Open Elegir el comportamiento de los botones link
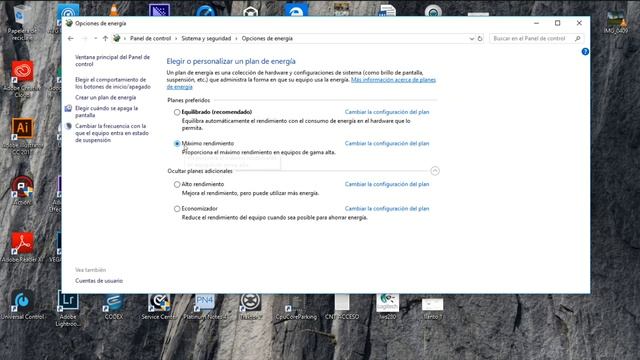640x360 pixels. (x=113, y=83)
